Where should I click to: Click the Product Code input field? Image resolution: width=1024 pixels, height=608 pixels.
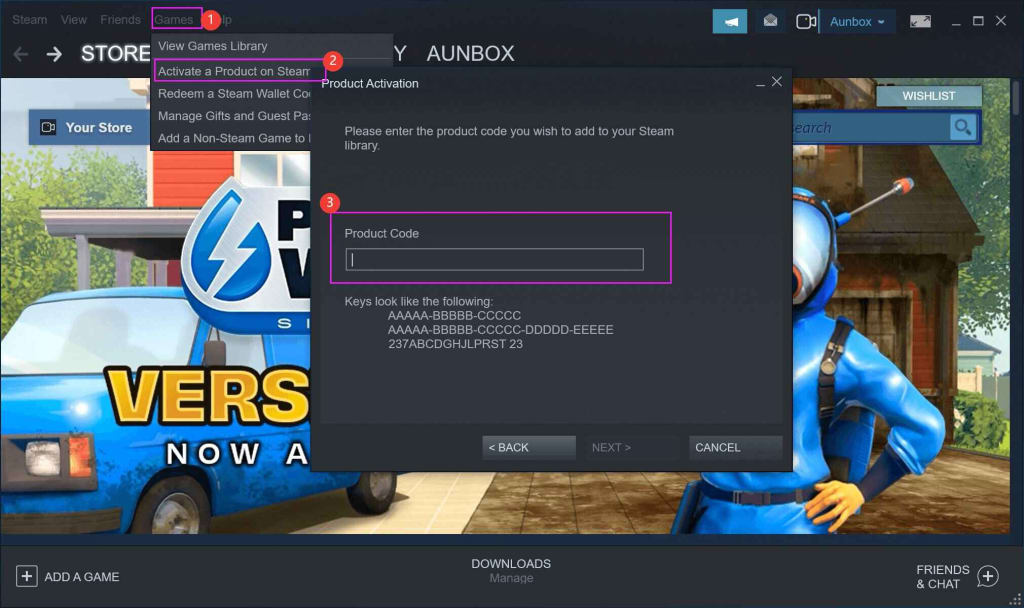pyautogui.click(x=494, y=259)
